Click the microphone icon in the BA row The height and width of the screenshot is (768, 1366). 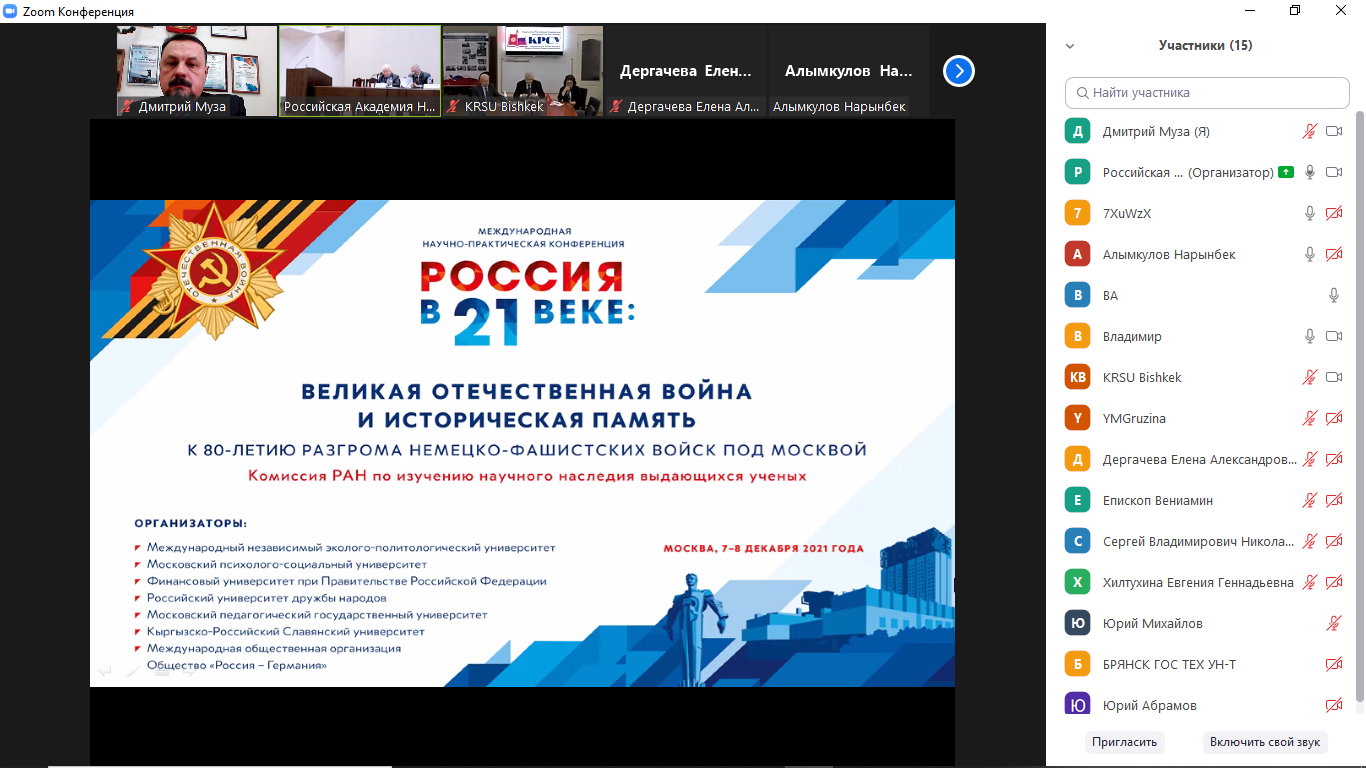tap(1334, 295)
